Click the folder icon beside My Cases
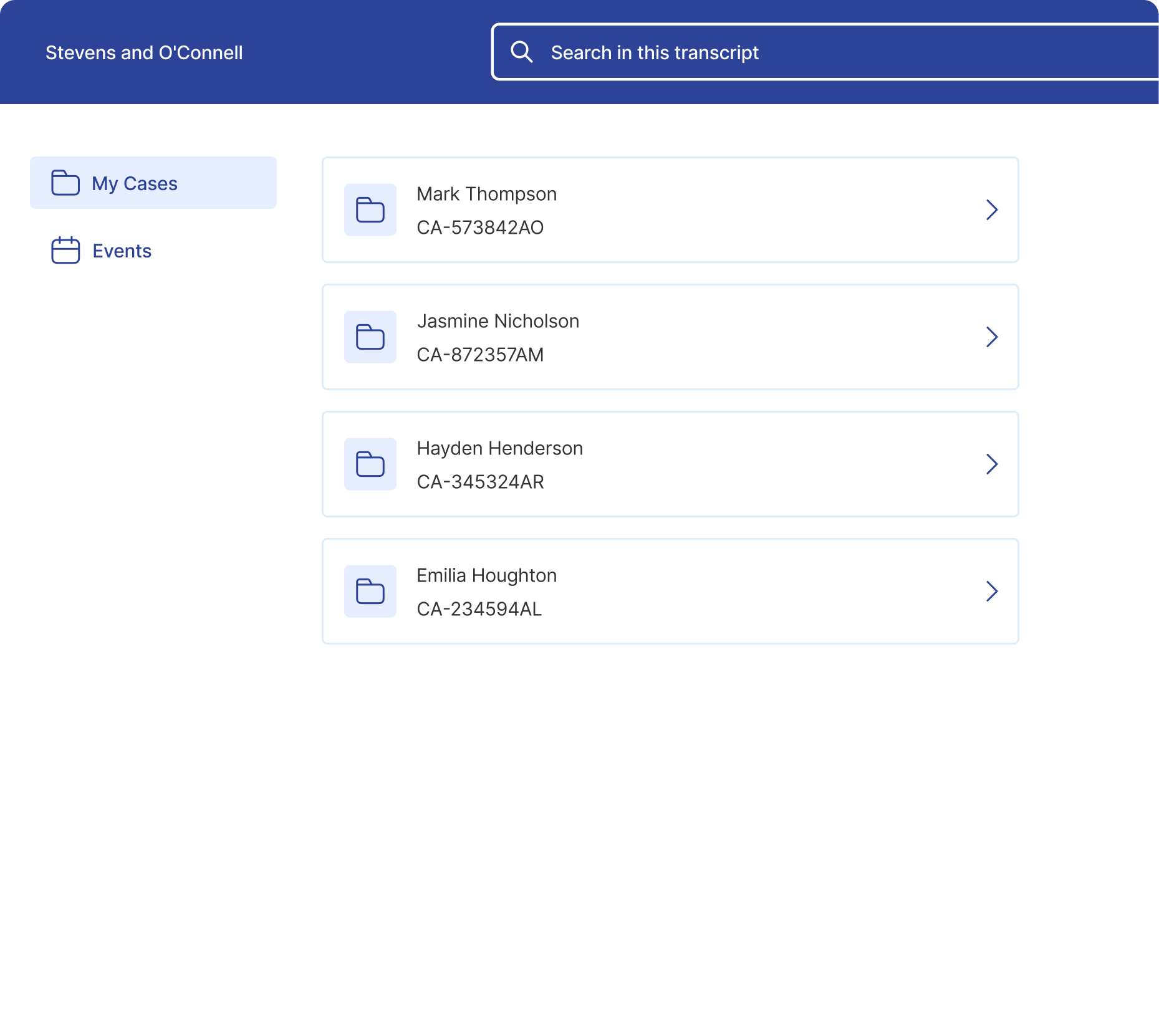This screenshot has width=1159, height=1036. 64,183
